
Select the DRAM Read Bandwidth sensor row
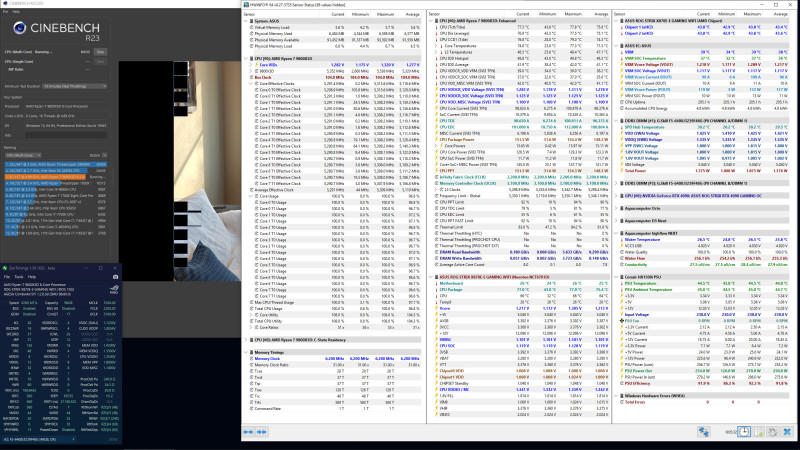click(x=519, y=252)
